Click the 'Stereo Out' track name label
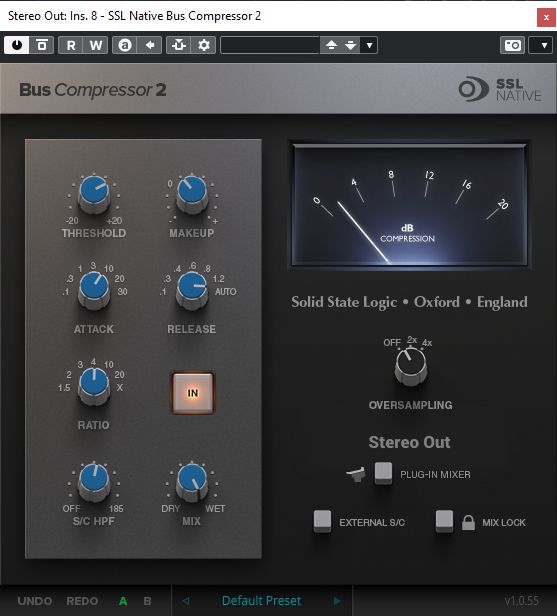This screenshot has height=616, width=557. point(409,442)
